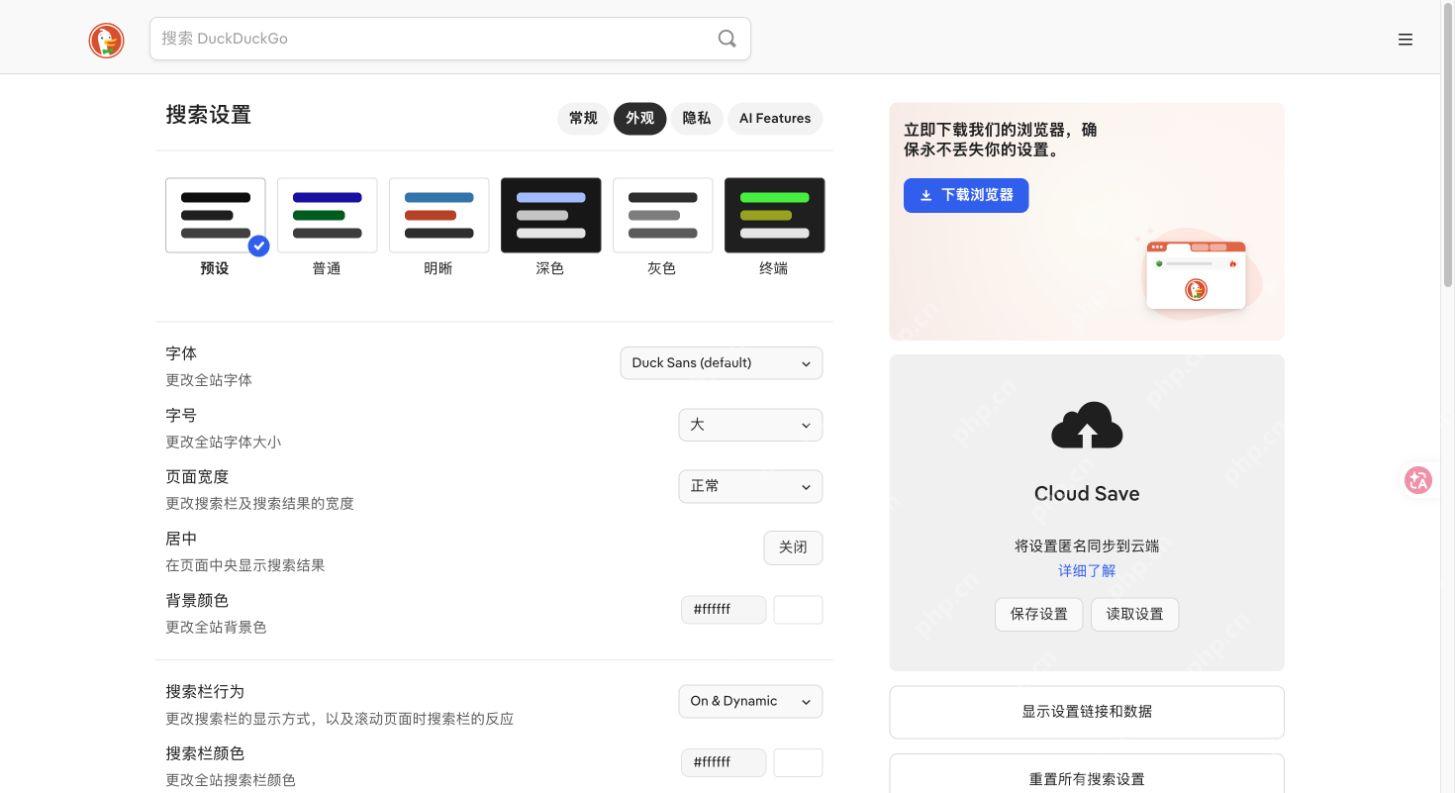Click the blue checkmark on the 预设 theme
The width and height of the screenshot is (1455, 793).
pos(258,246)
